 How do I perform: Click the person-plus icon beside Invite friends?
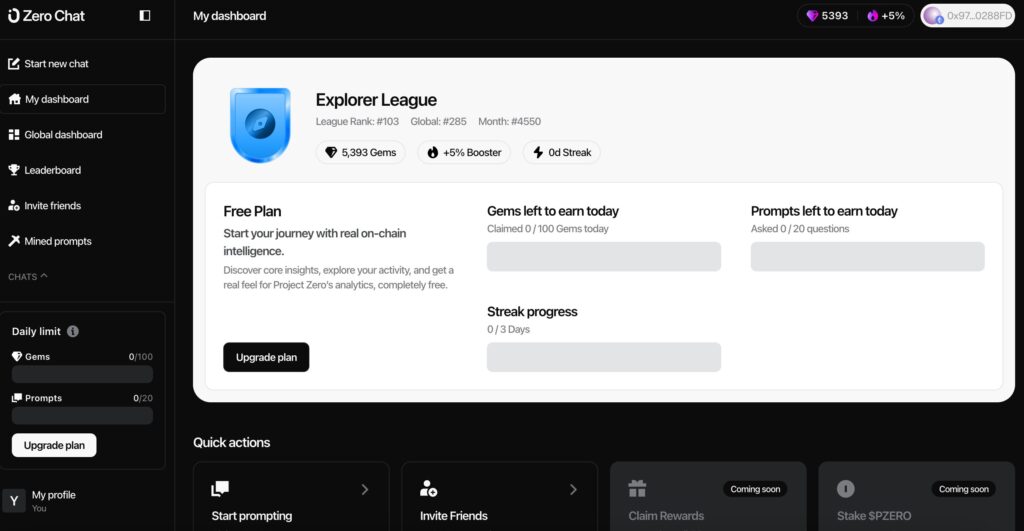tap(14, 205)
